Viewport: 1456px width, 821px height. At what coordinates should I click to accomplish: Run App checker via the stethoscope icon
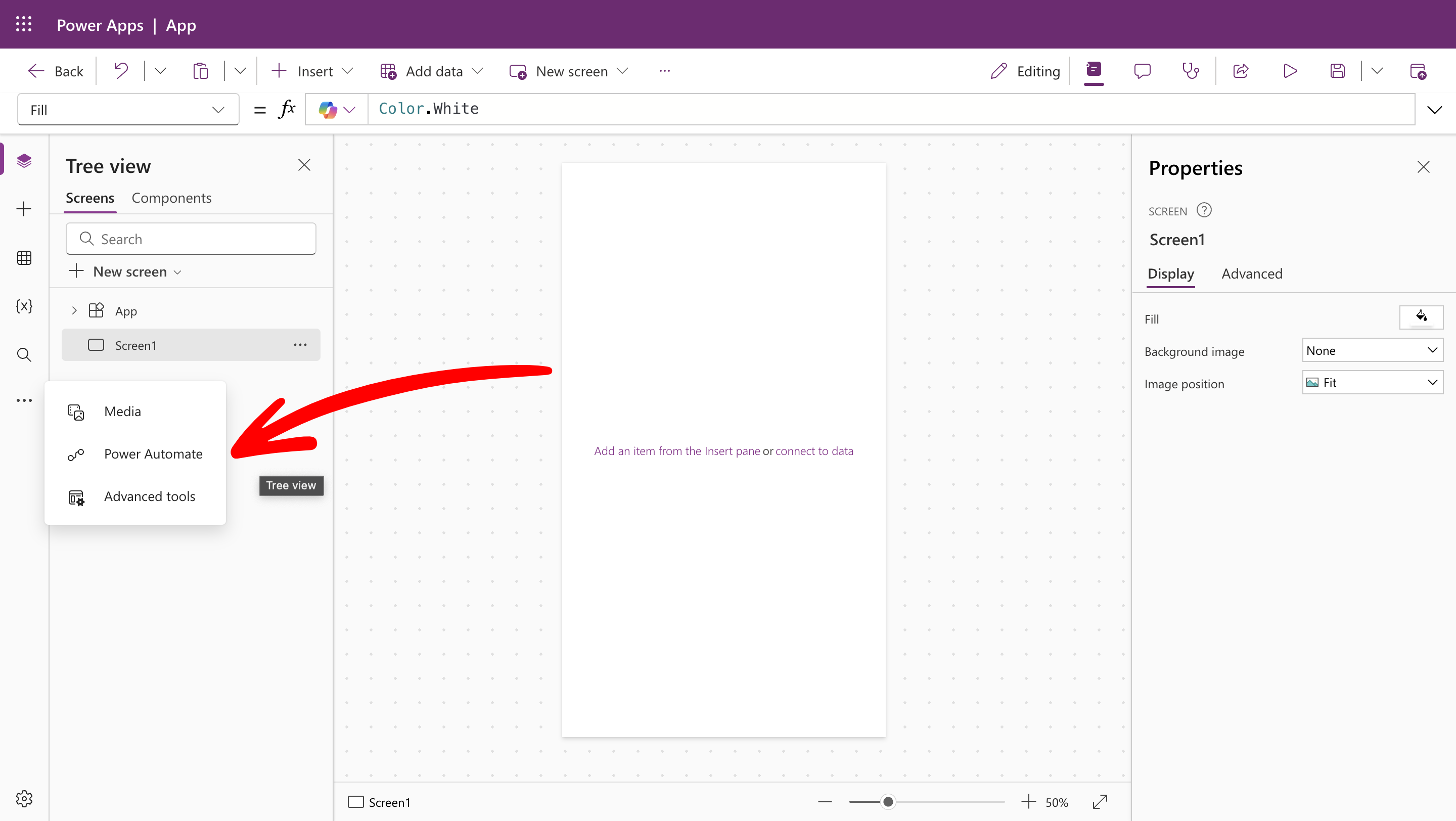(1191, 71)
